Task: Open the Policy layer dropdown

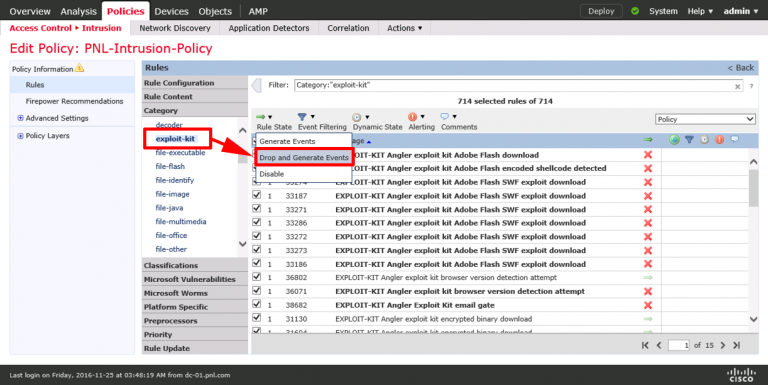Action: [705, 119]
